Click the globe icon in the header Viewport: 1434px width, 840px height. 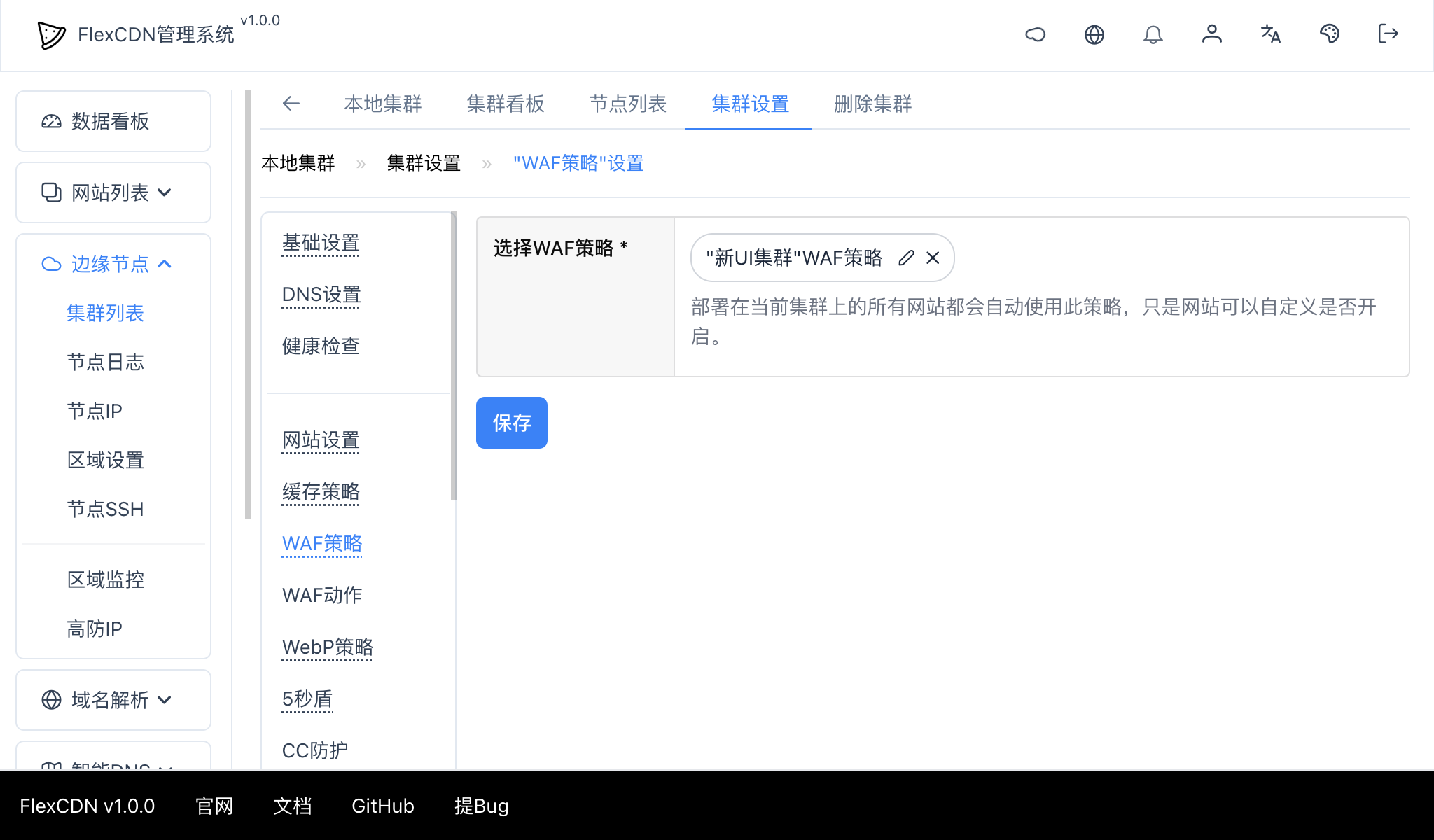tap(1094, 34)
